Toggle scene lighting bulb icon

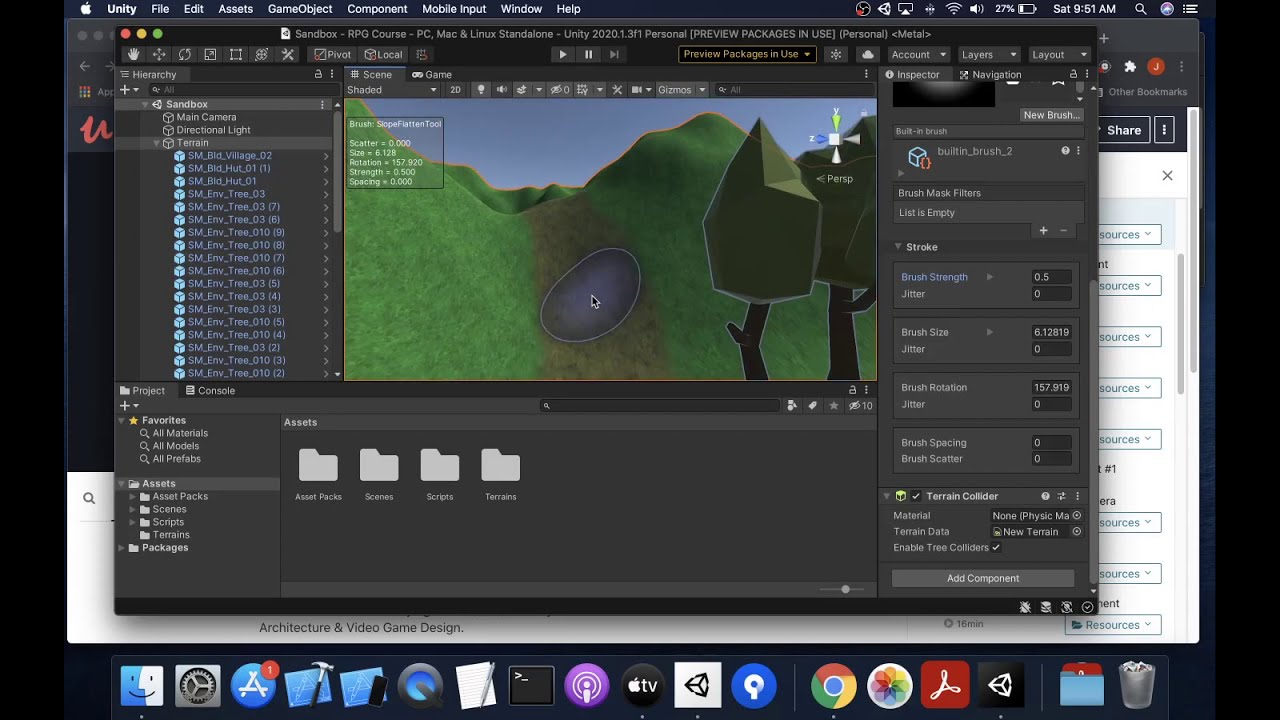click(481, 90)
